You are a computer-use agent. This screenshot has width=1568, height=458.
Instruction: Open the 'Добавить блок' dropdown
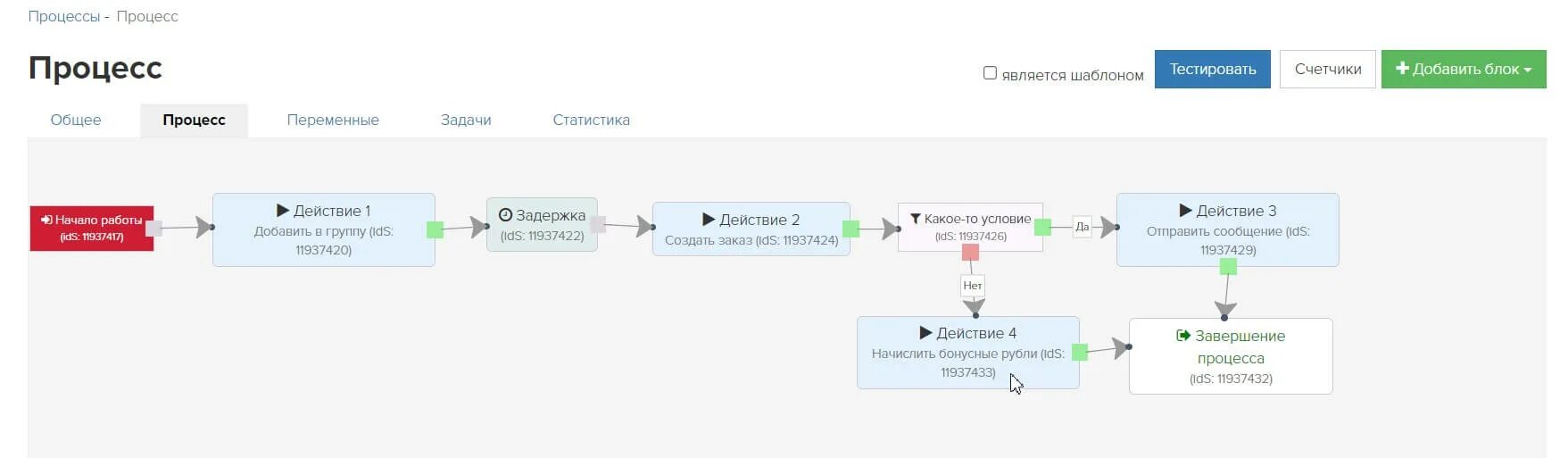coord(1464,69)
